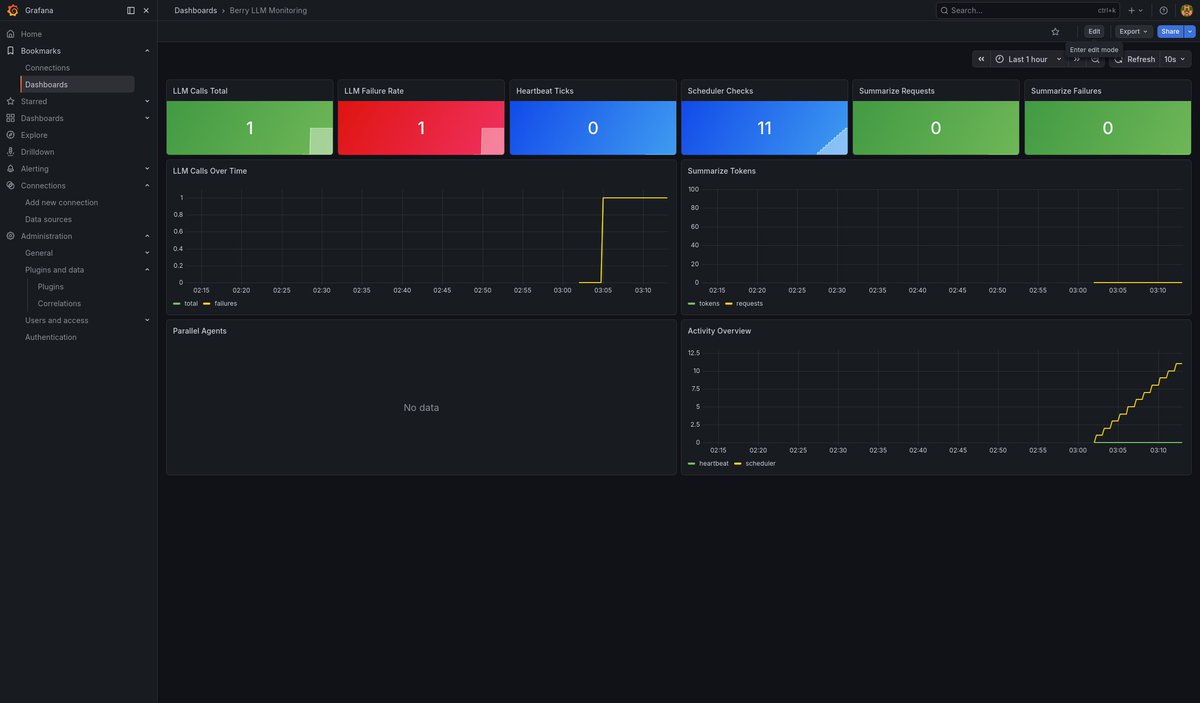This screenshot has width=1200, height=703.
Task: Click Summarize Failures panel title
Action: (x=1066, y=91)
